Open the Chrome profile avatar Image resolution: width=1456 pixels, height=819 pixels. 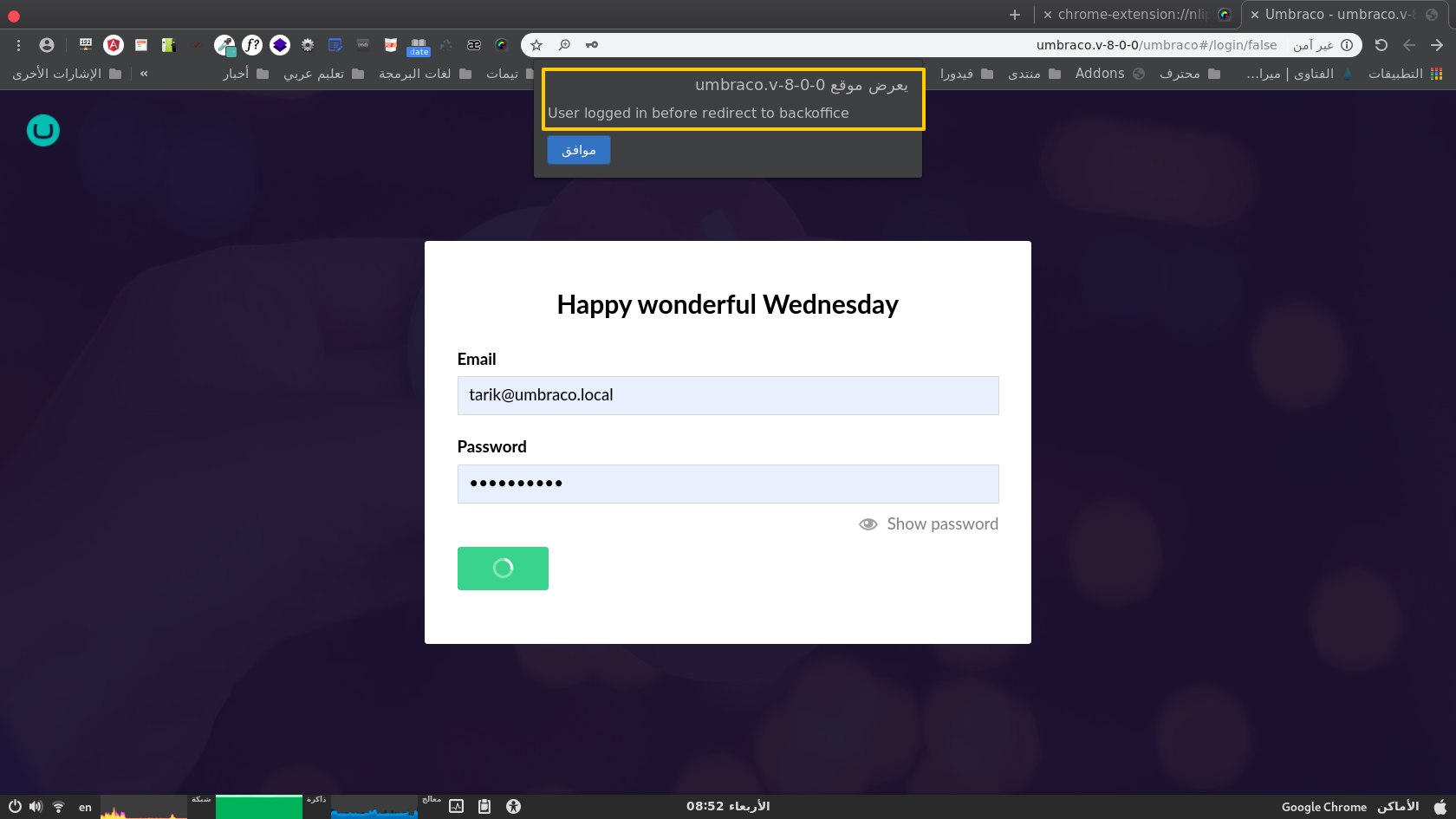pos(47,45)
